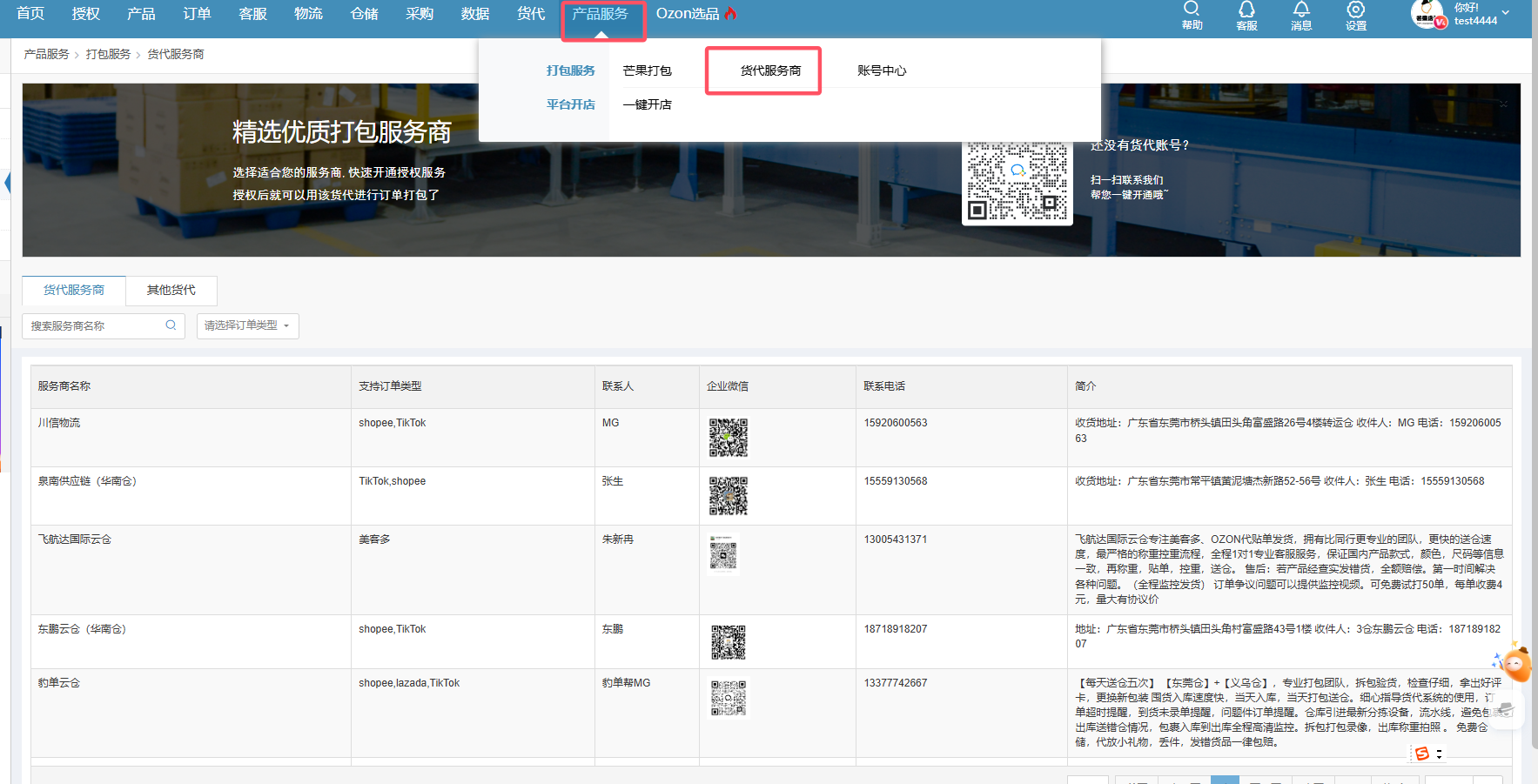Open the WeChat QR code for 飞航达国际云仓
Screen dimensions: 1538x784
click(723, 554)
